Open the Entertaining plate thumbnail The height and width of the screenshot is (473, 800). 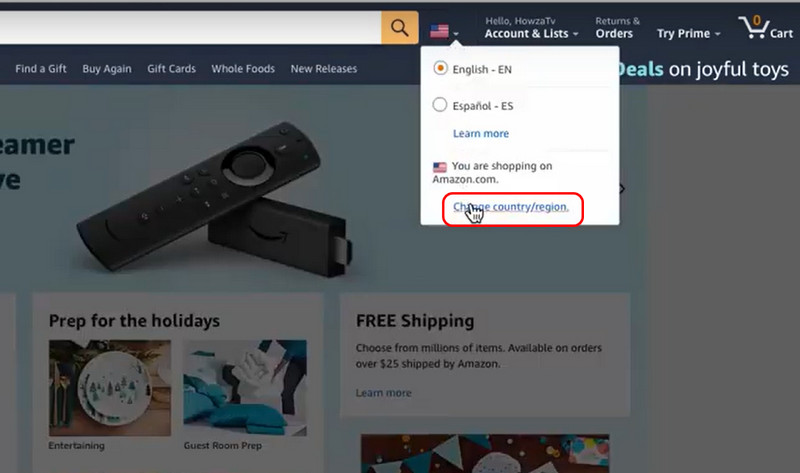pos(110,388)
